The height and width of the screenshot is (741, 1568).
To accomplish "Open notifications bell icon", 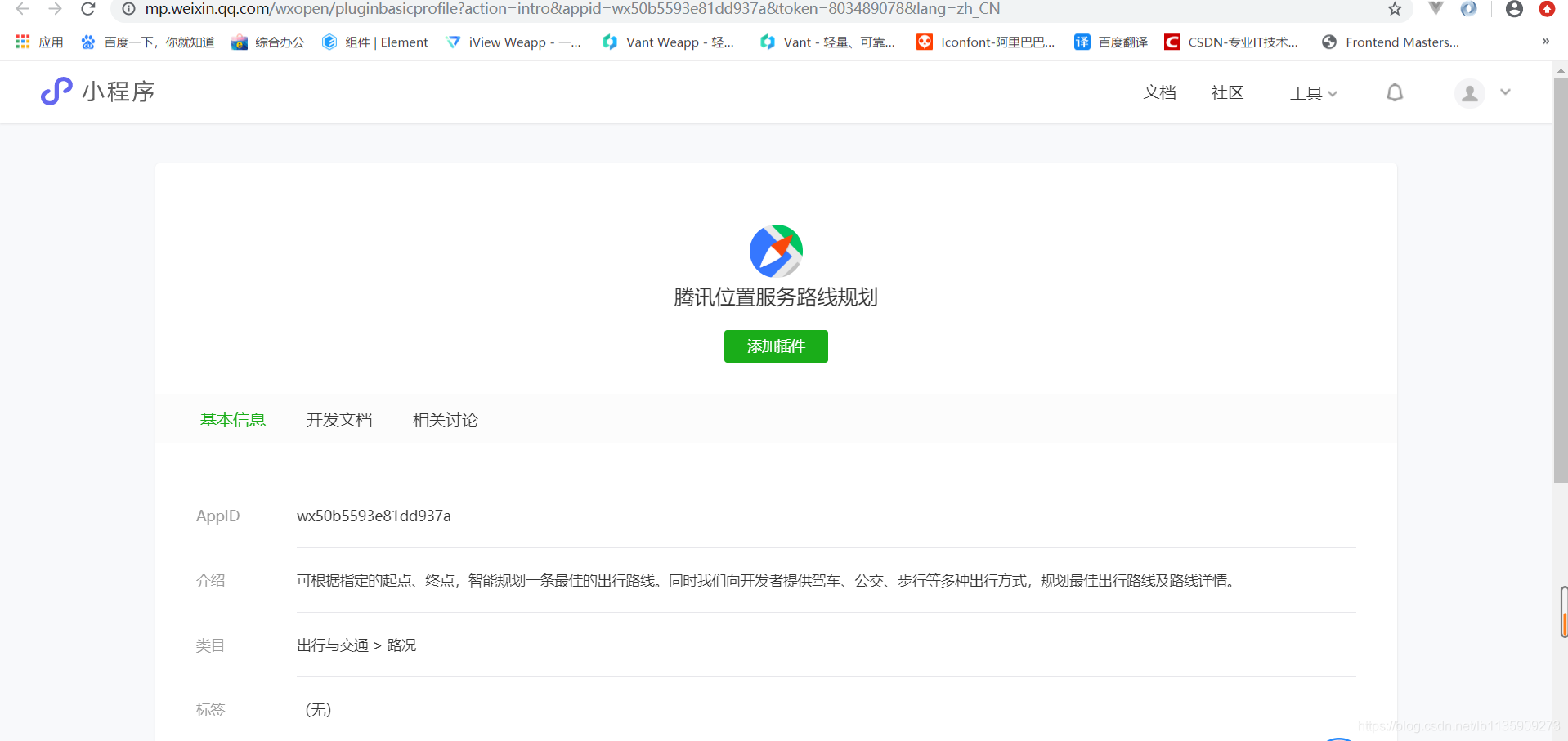I will click(x=1395, y=92).
